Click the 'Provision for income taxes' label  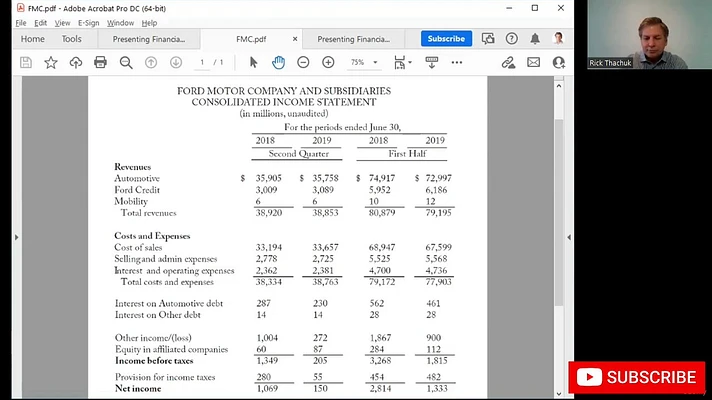point(165,377)
